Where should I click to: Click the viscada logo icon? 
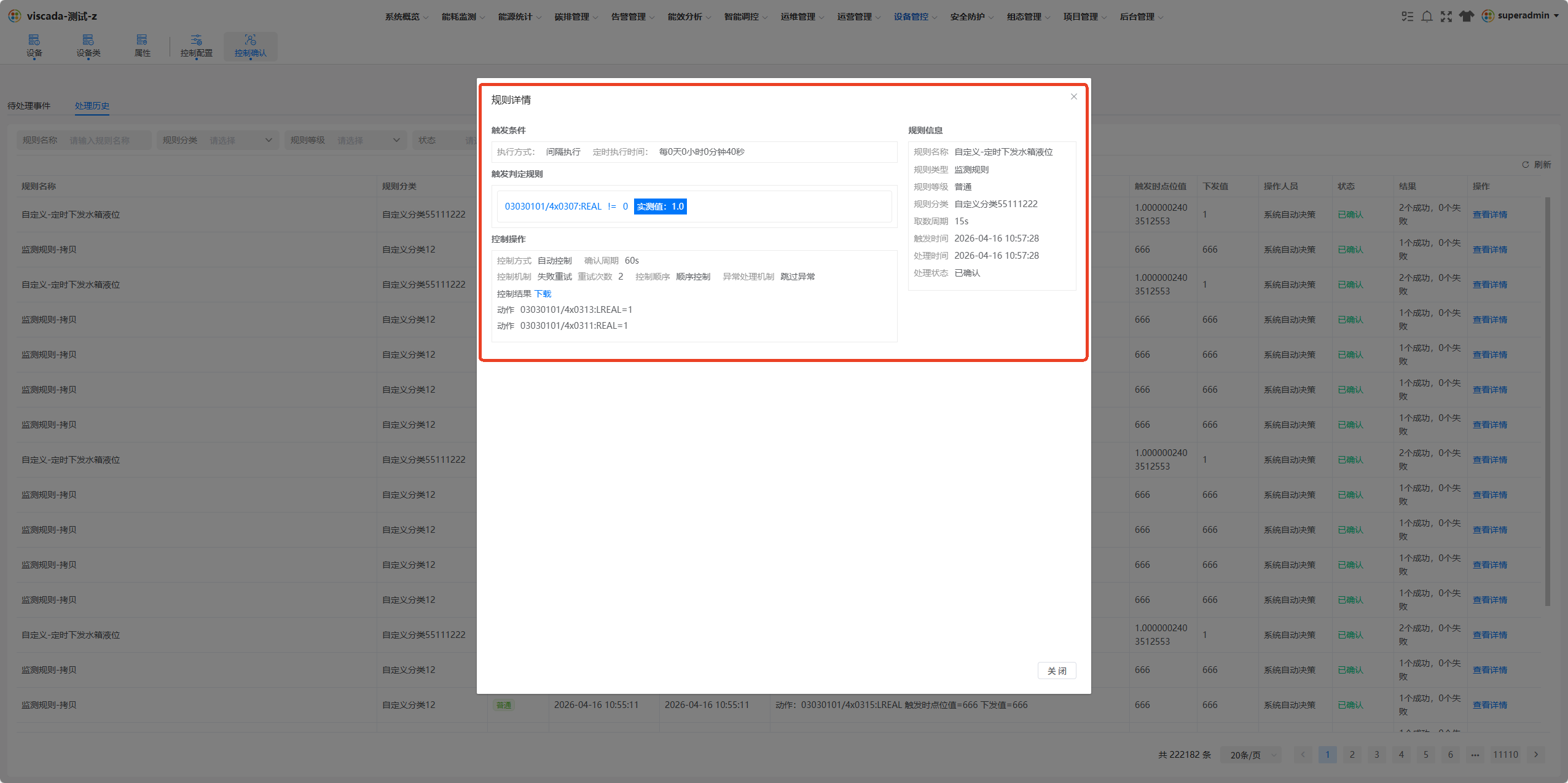point(15,16)
